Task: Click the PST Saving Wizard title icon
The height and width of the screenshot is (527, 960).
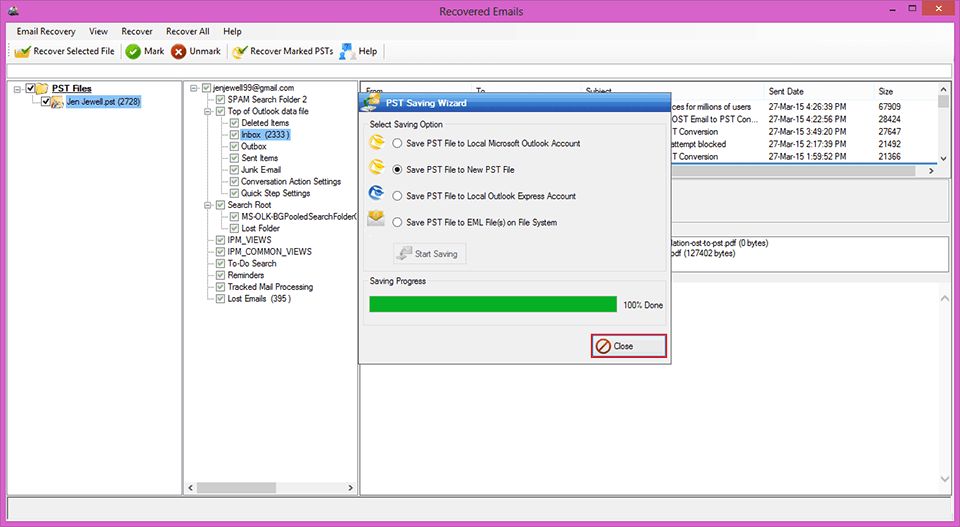Action: click(370, 102)
